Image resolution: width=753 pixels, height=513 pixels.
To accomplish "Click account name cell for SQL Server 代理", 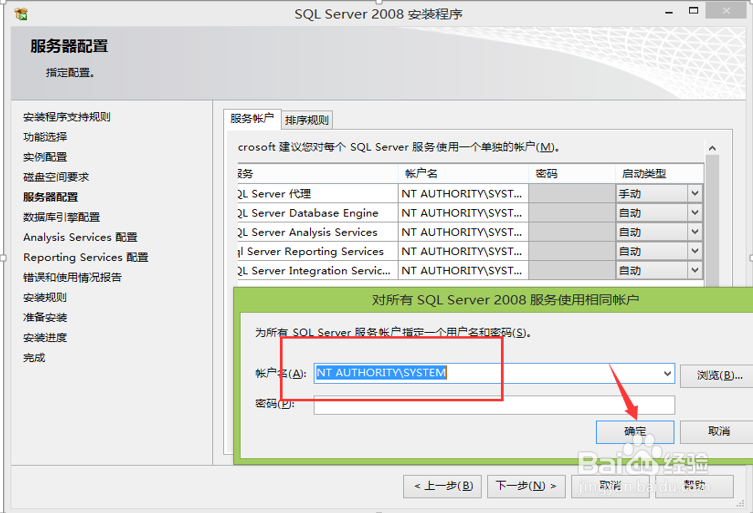I will click(x=463, y=194).
